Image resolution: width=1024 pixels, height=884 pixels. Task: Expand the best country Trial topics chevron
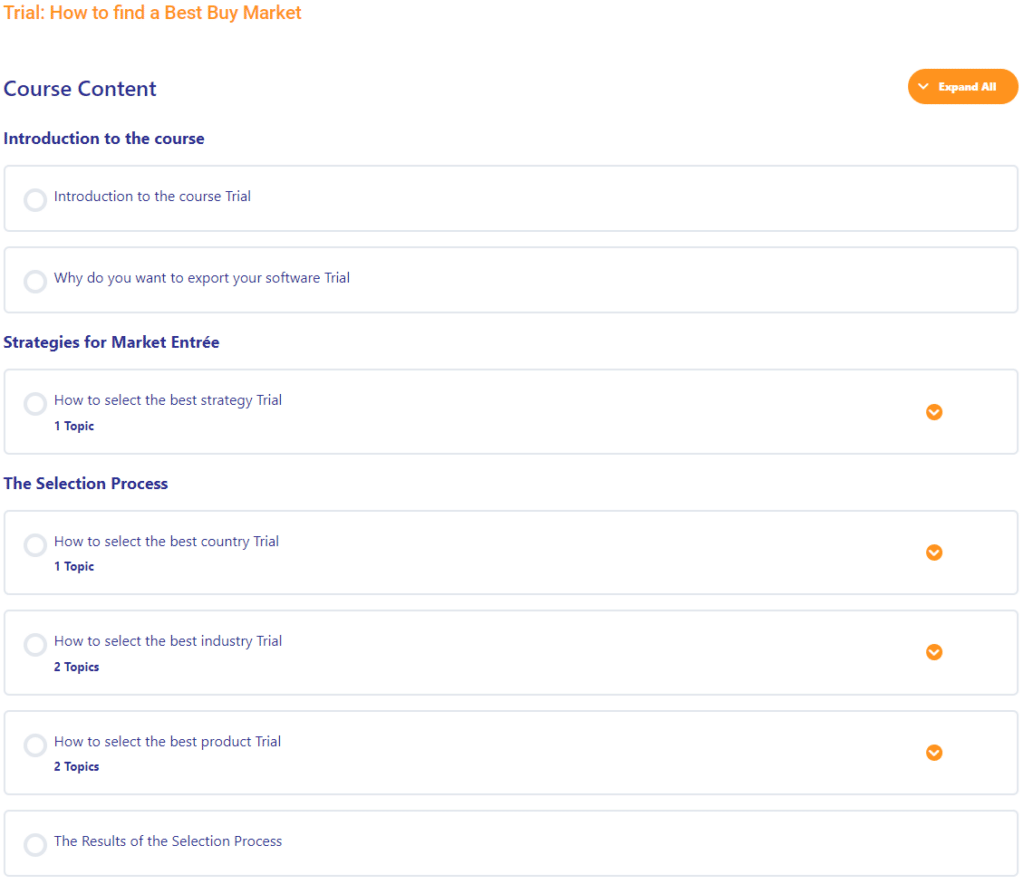934,553
